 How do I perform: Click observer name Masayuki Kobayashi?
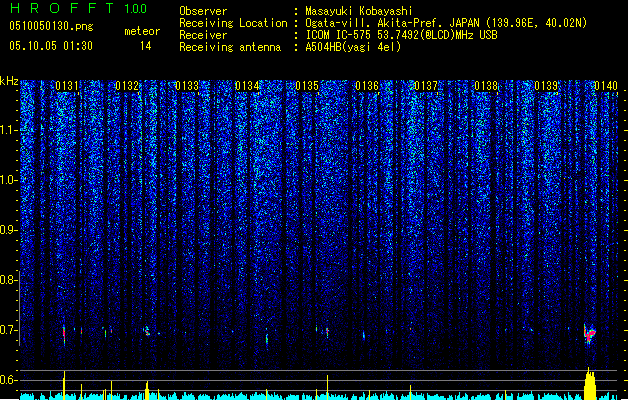(x=359, y=11)
